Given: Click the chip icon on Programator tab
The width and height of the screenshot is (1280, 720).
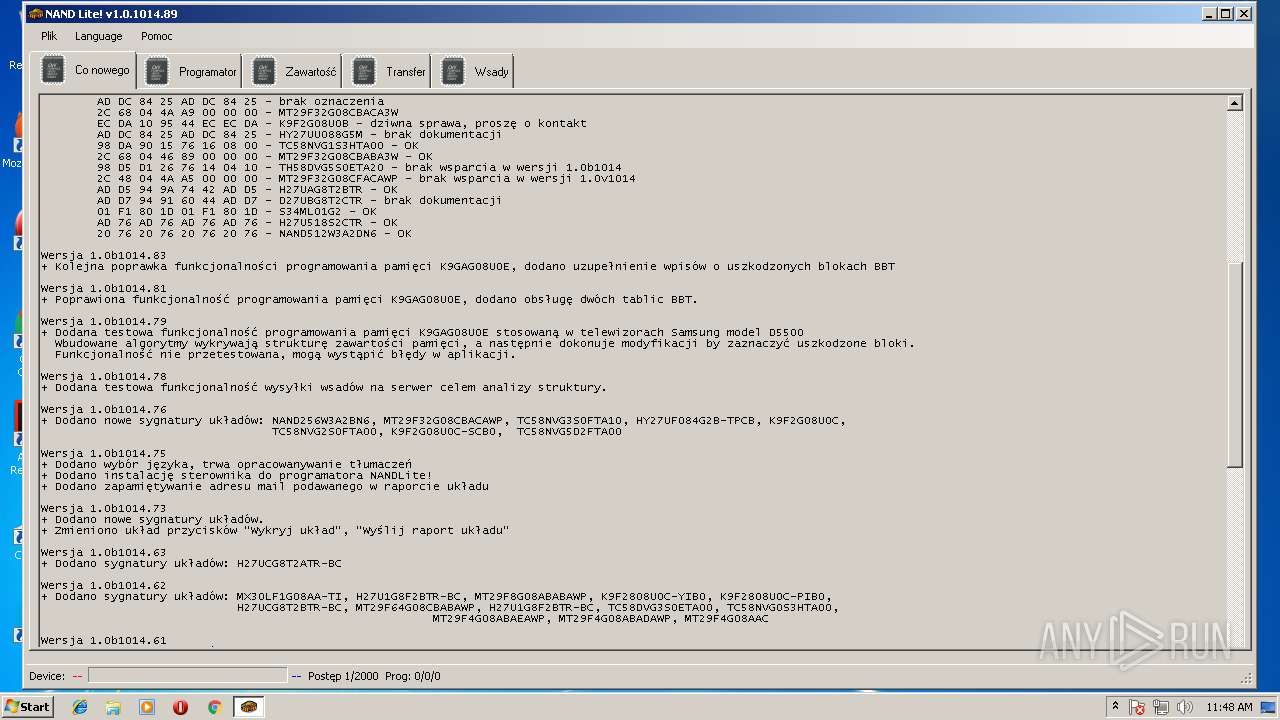Looking at the screenshot, I should click(x=157, y=72).
